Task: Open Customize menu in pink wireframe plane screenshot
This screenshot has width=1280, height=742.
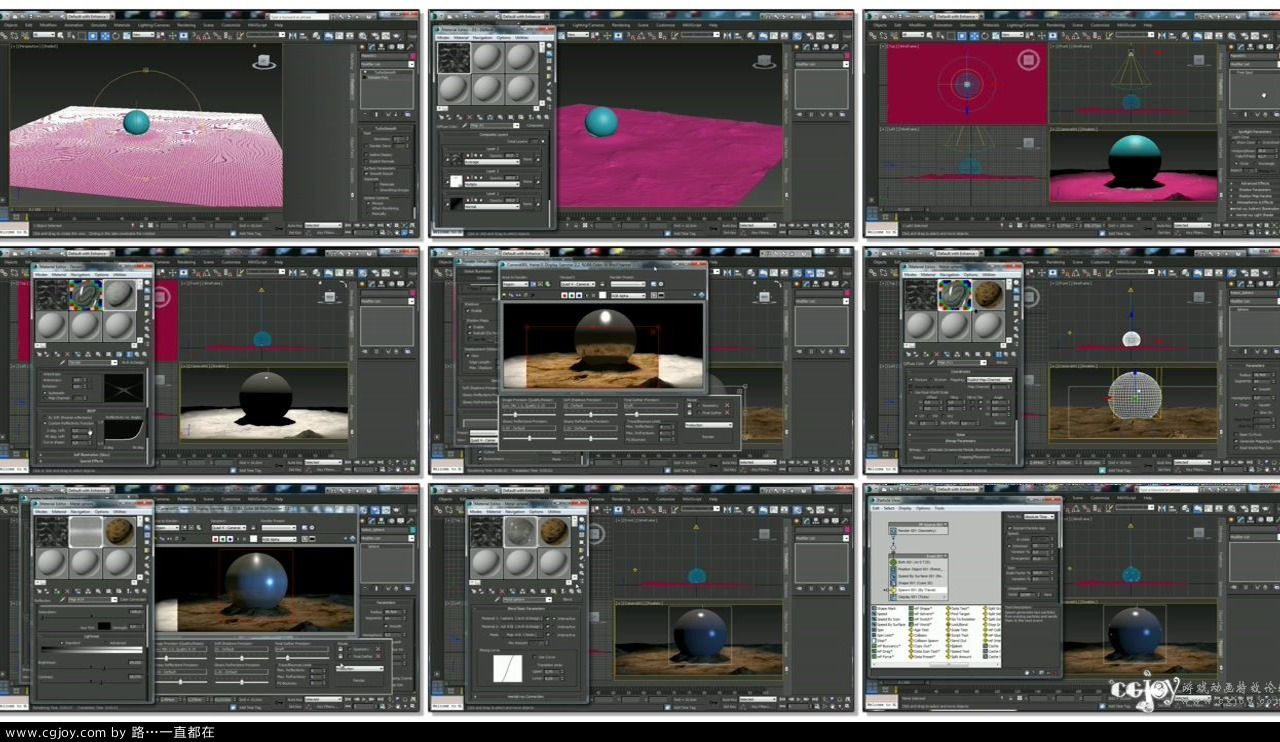Action: pos(231,25)
